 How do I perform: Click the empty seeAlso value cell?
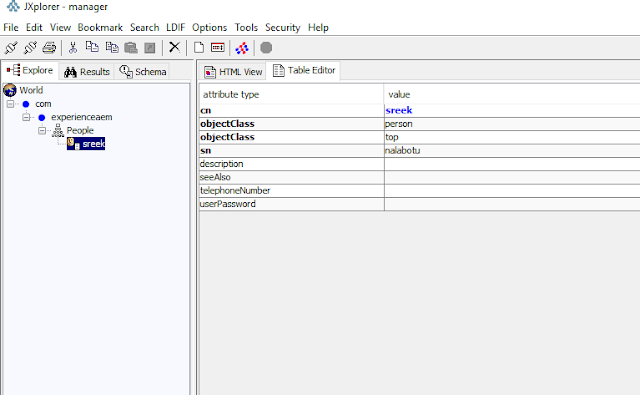[512, 178]
